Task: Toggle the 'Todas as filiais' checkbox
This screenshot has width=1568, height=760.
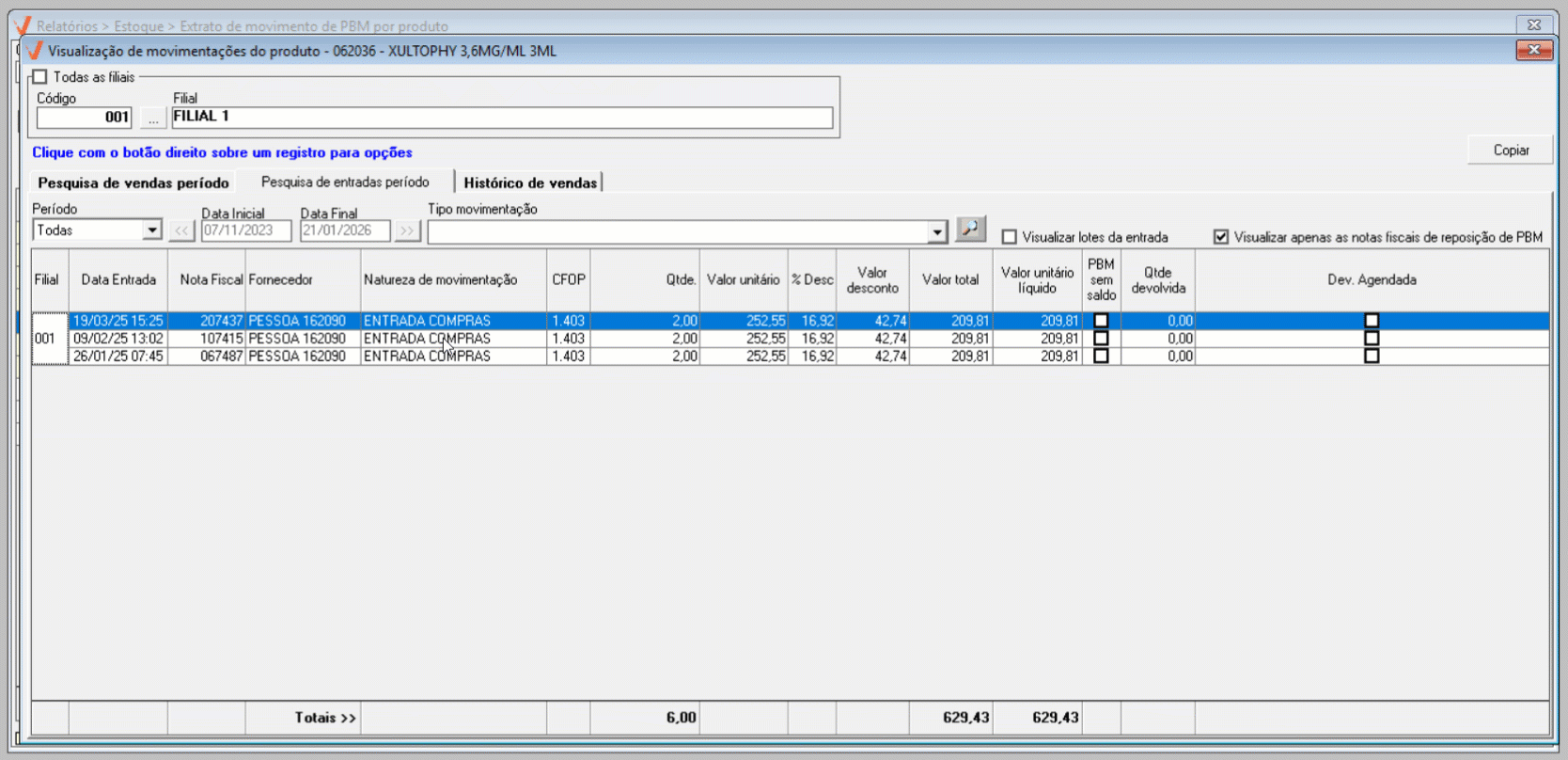Action: point(40,77)
